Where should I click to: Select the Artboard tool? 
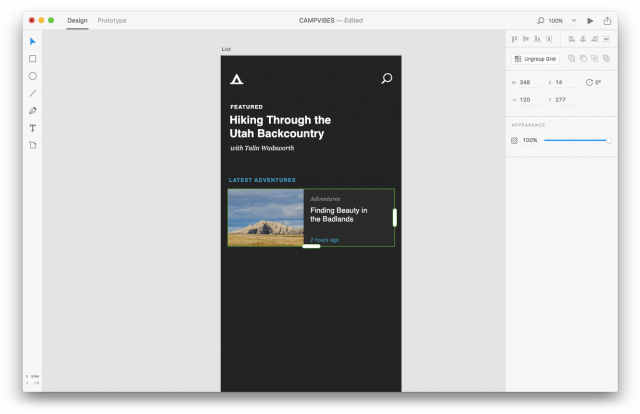coord(32,145)
